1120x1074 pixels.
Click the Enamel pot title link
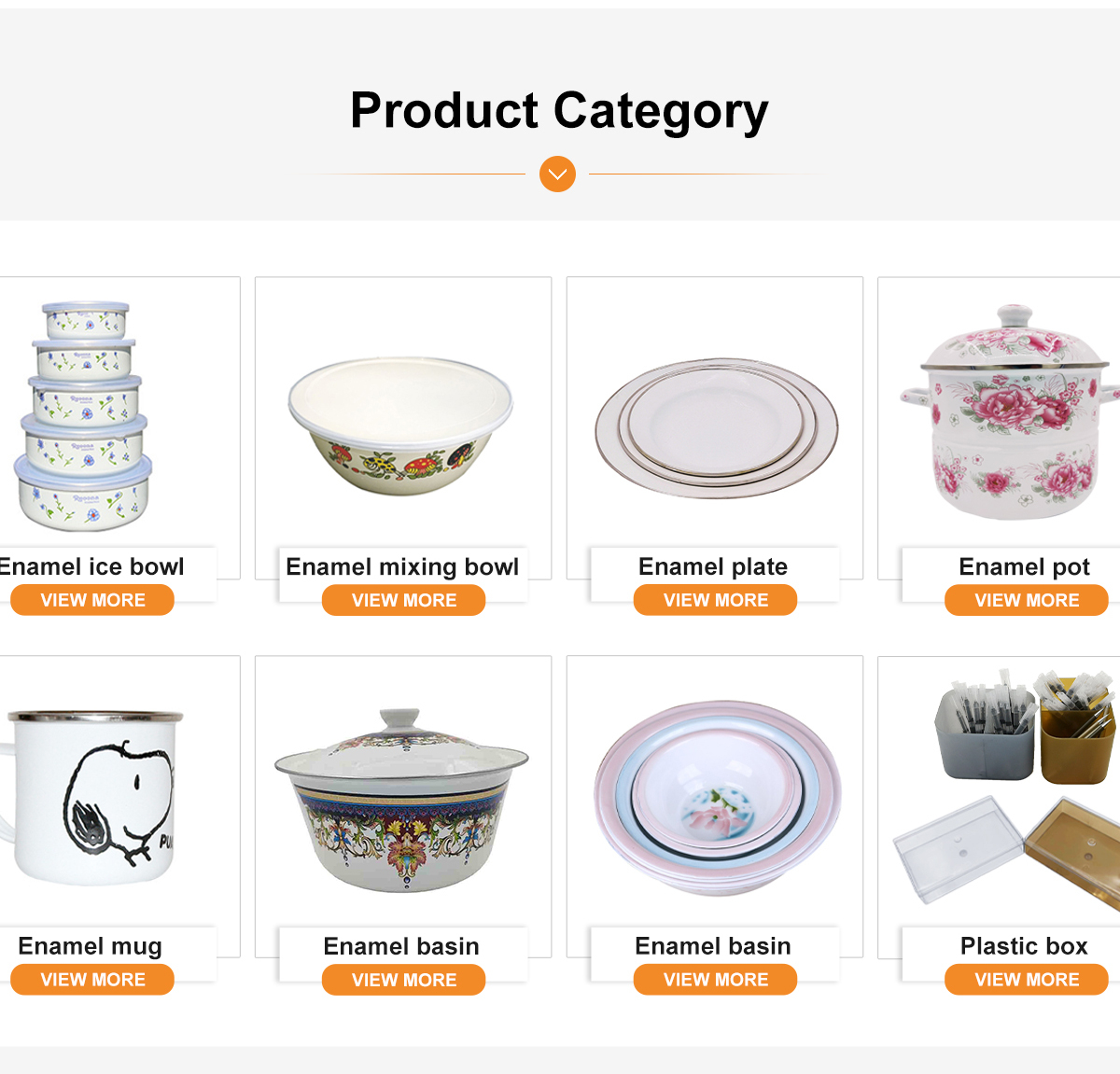(x=1024, y=567)
